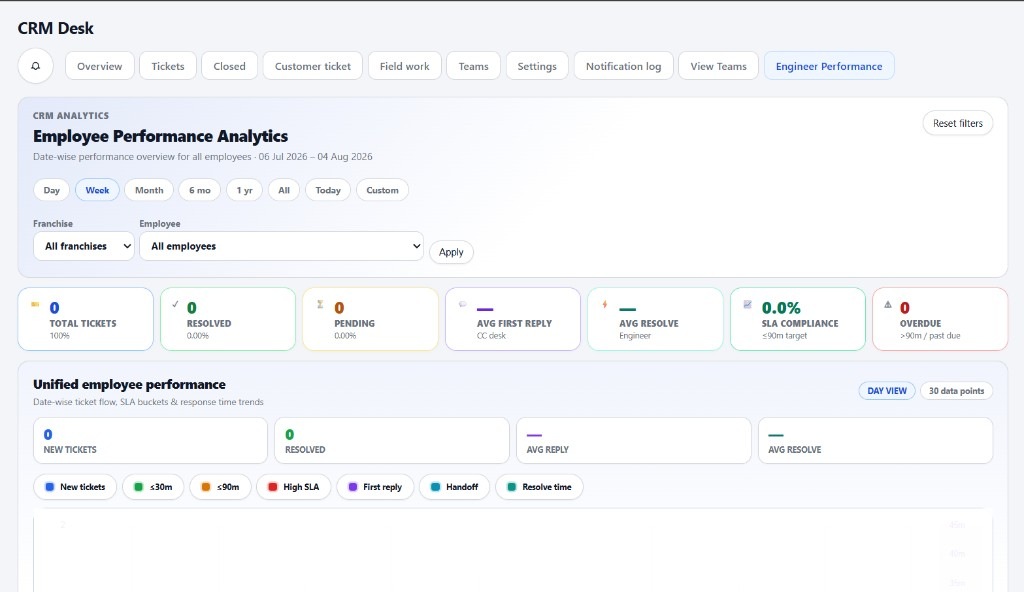
Task: Click the DAY VIEW badge
Action: pyautogui.click(x=887, y=391)
